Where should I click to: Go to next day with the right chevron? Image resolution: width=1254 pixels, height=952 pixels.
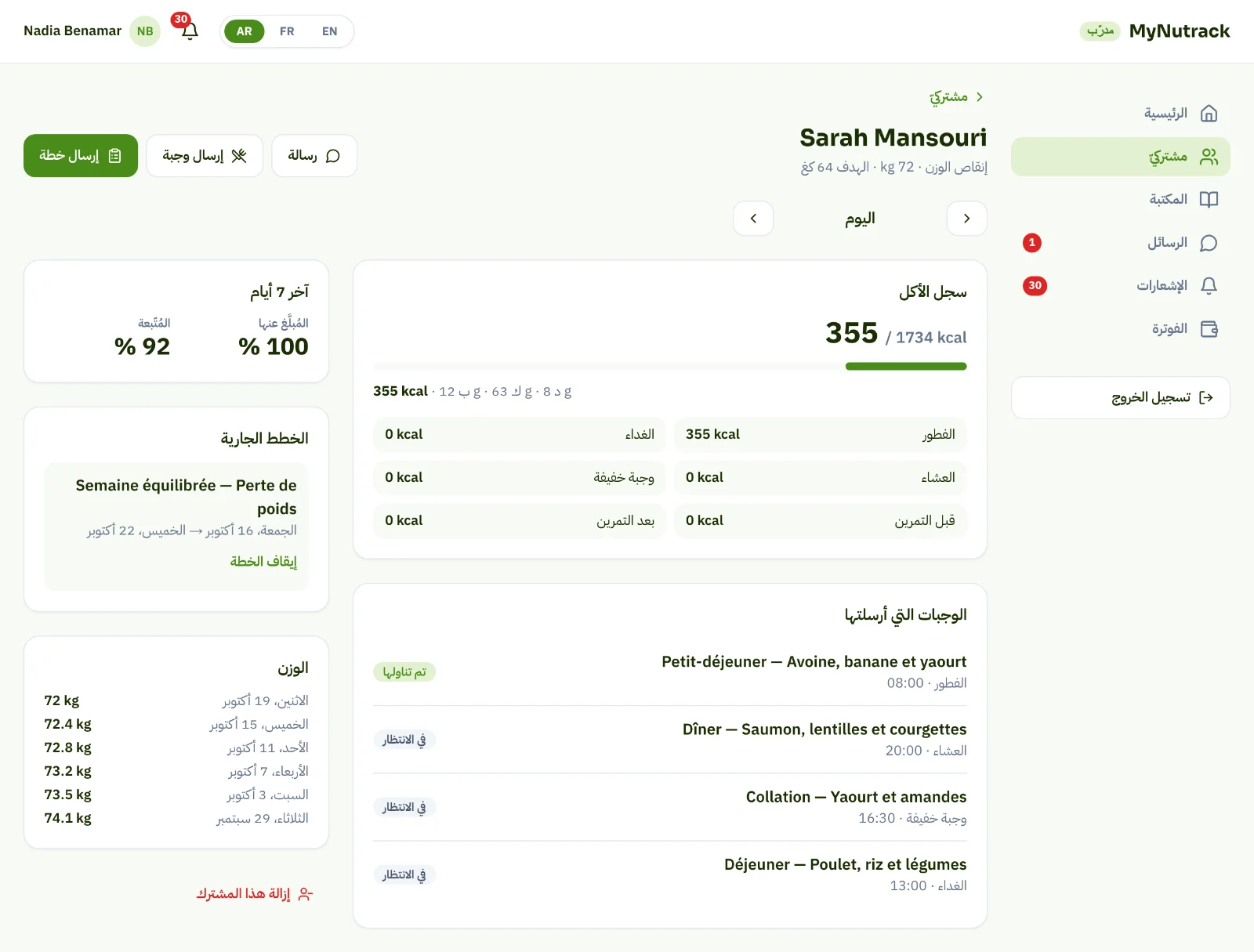[966, 219]
